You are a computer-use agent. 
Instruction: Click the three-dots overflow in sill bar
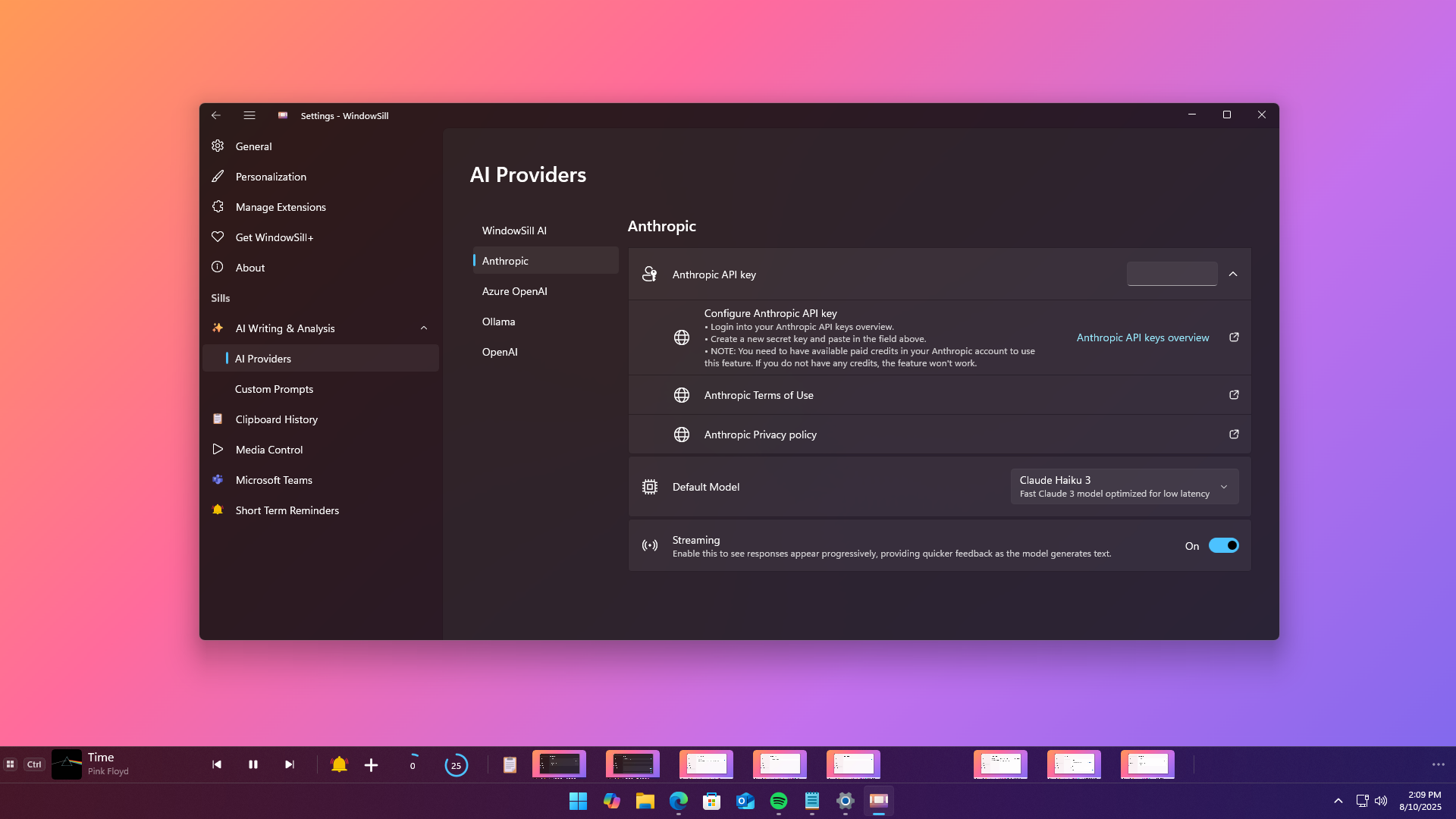click(1438, 764)
